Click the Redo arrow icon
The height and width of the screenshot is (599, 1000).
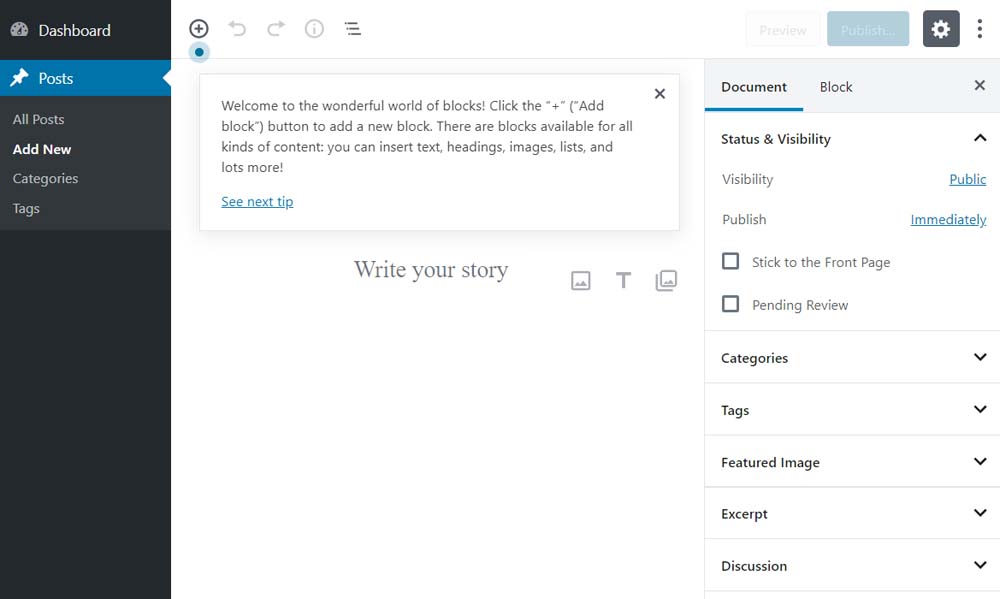276,29
